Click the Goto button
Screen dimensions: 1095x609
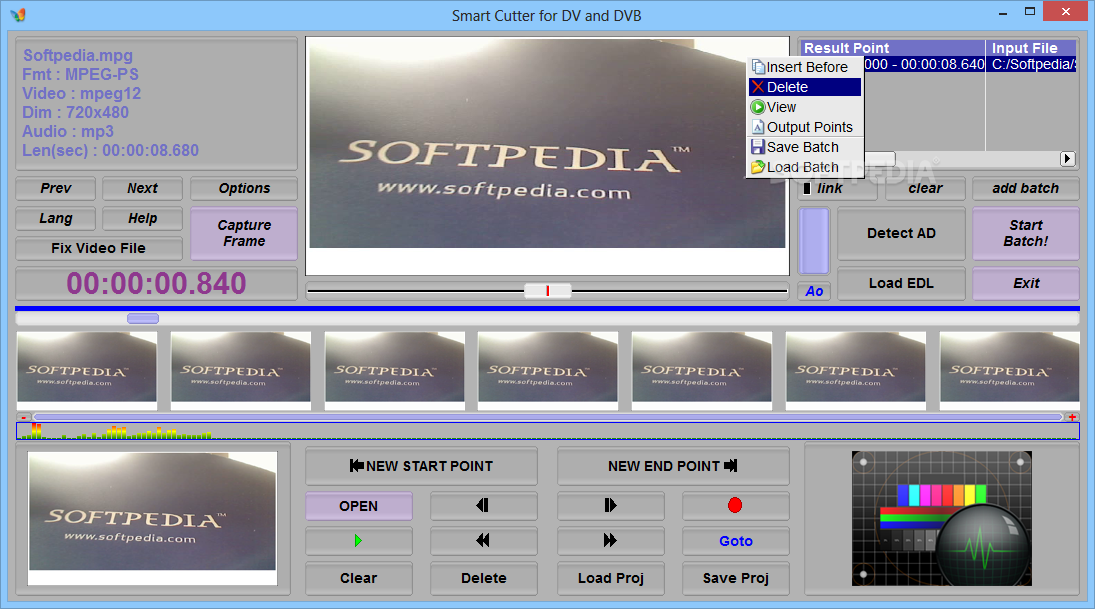[735, 541]
